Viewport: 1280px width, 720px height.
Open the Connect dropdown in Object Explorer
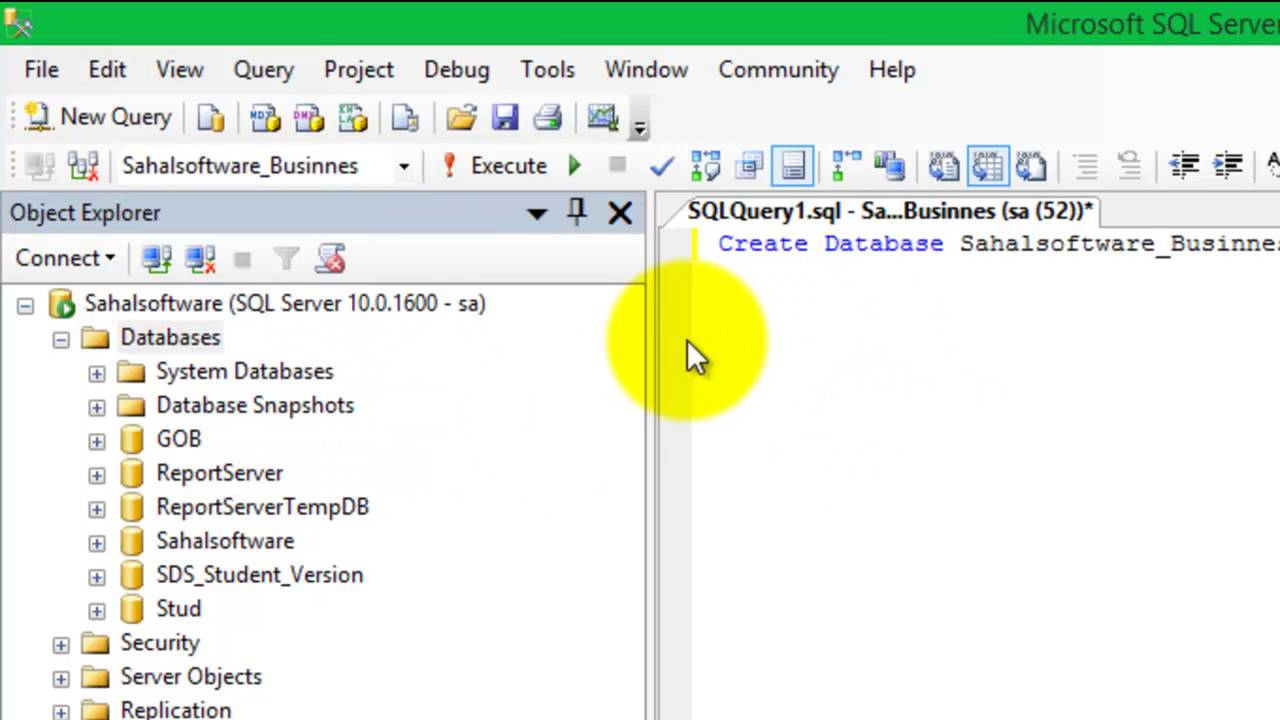65,258
